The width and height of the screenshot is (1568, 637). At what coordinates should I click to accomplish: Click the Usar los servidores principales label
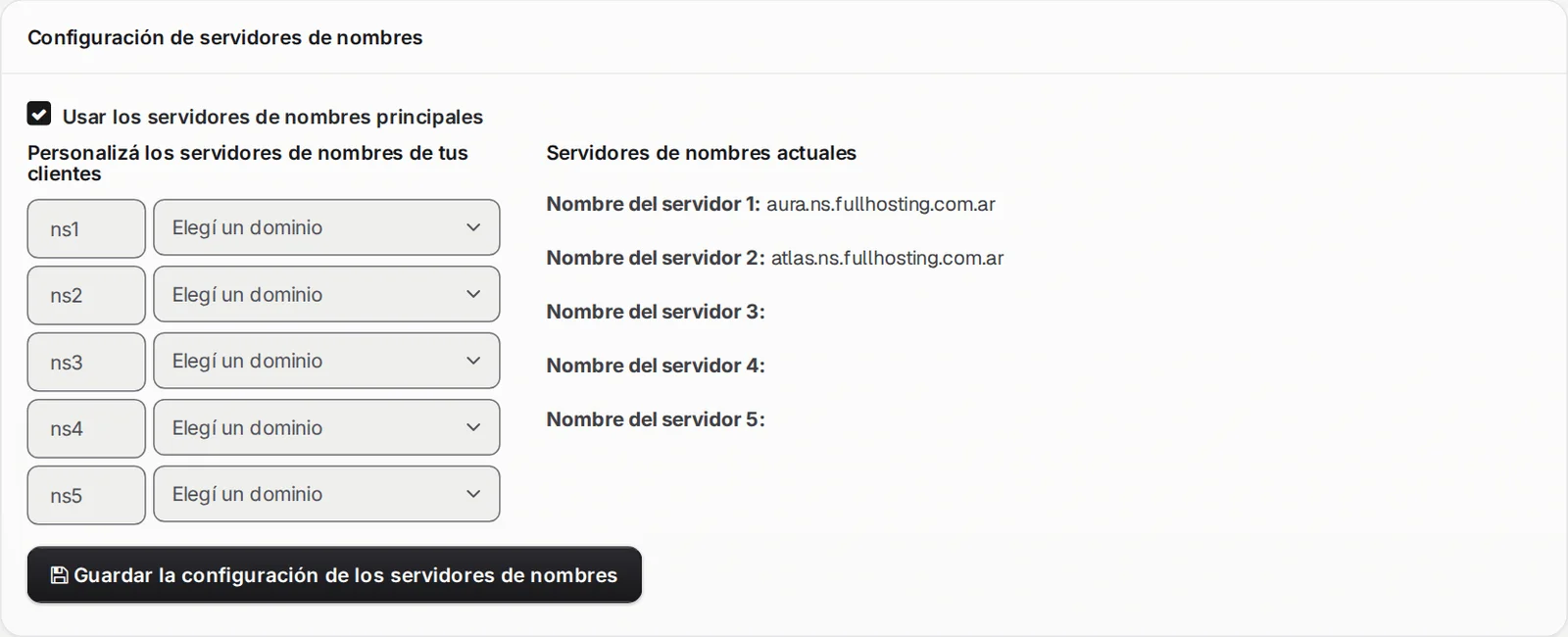click(272, 117)
